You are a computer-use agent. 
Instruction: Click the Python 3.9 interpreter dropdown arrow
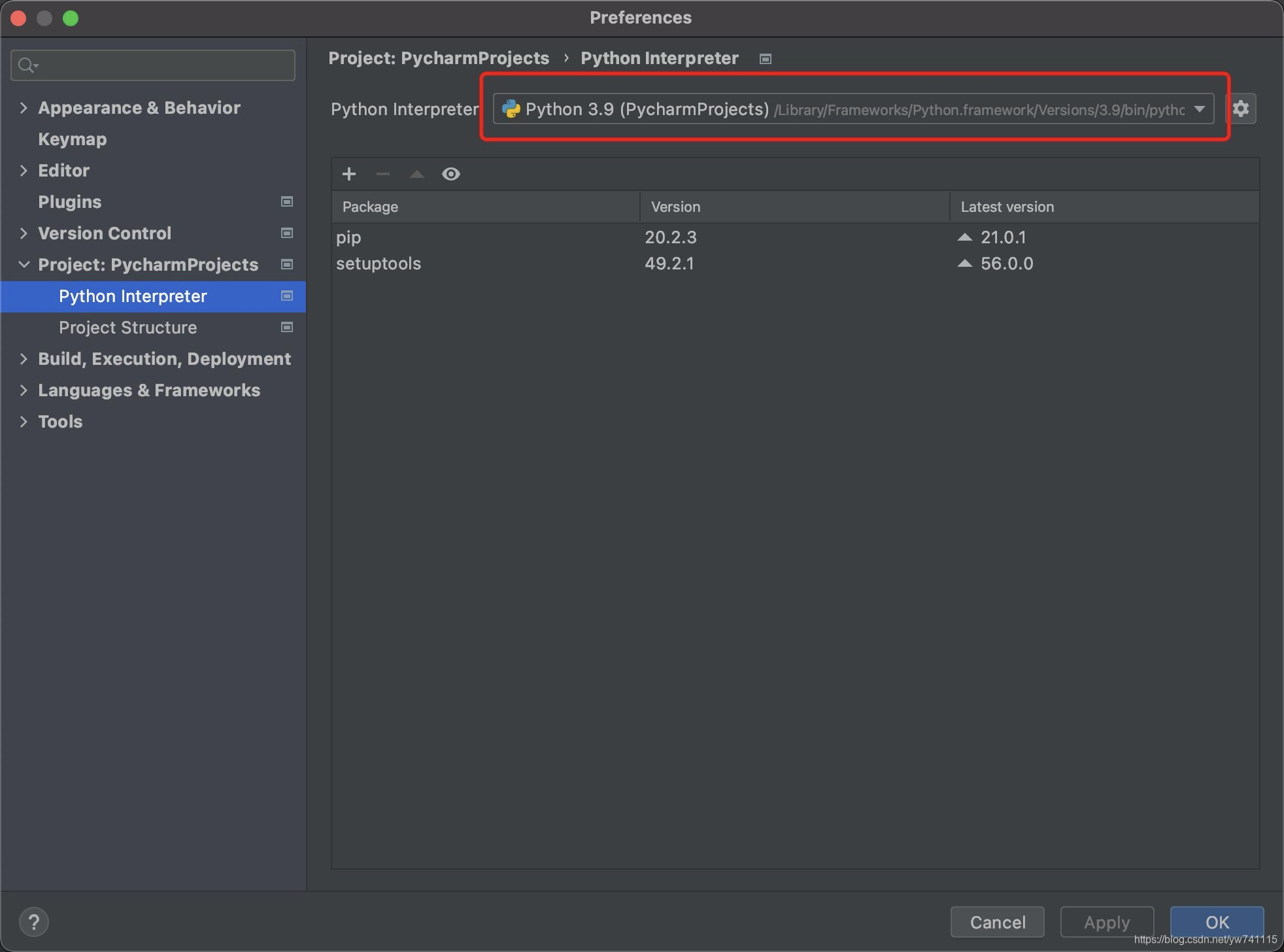pos(1200,108)
